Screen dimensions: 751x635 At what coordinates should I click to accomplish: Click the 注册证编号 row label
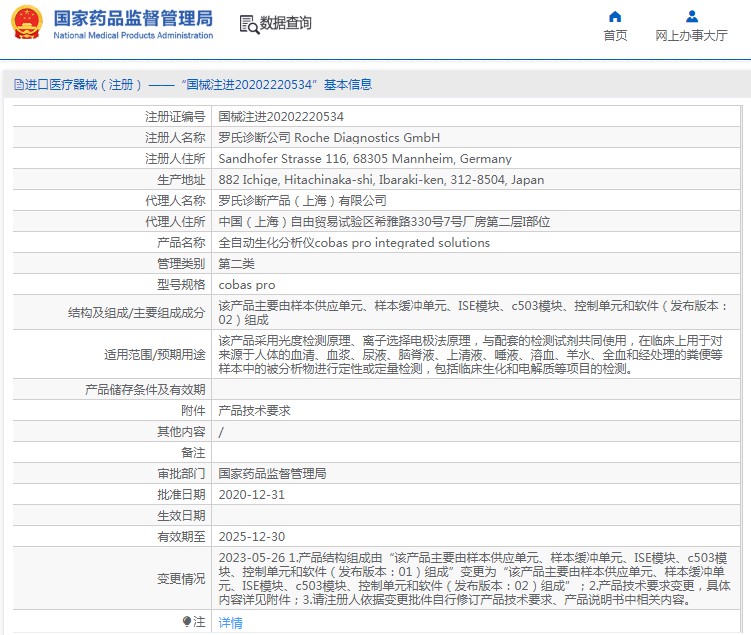click(x=175, y=116)
